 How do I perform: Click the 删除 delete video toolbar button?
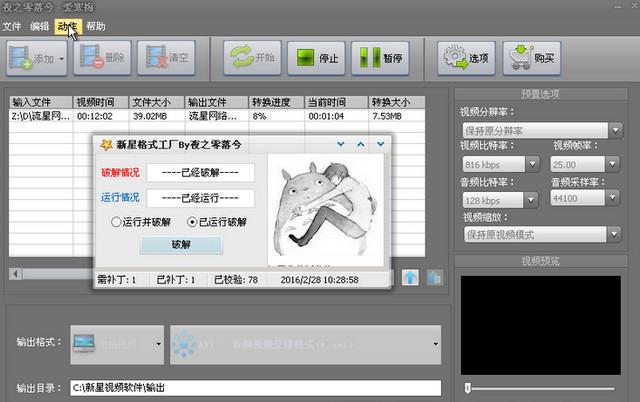pyautogui.click(x=102, y=58)
